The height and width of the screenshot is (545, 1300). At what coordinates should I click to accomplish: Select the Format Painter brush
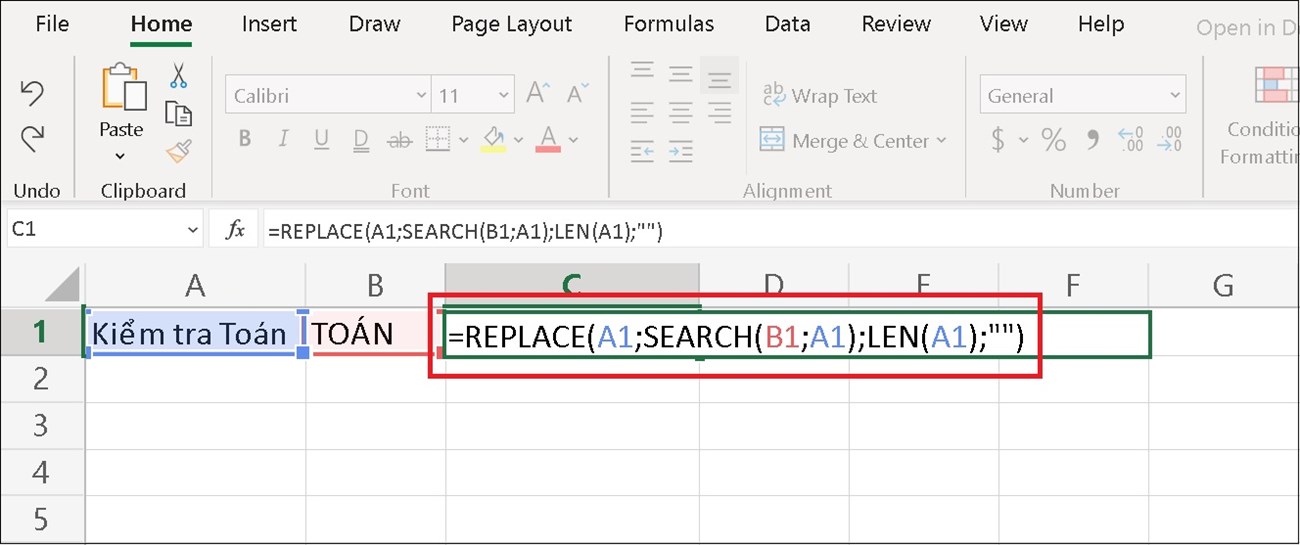178,151
